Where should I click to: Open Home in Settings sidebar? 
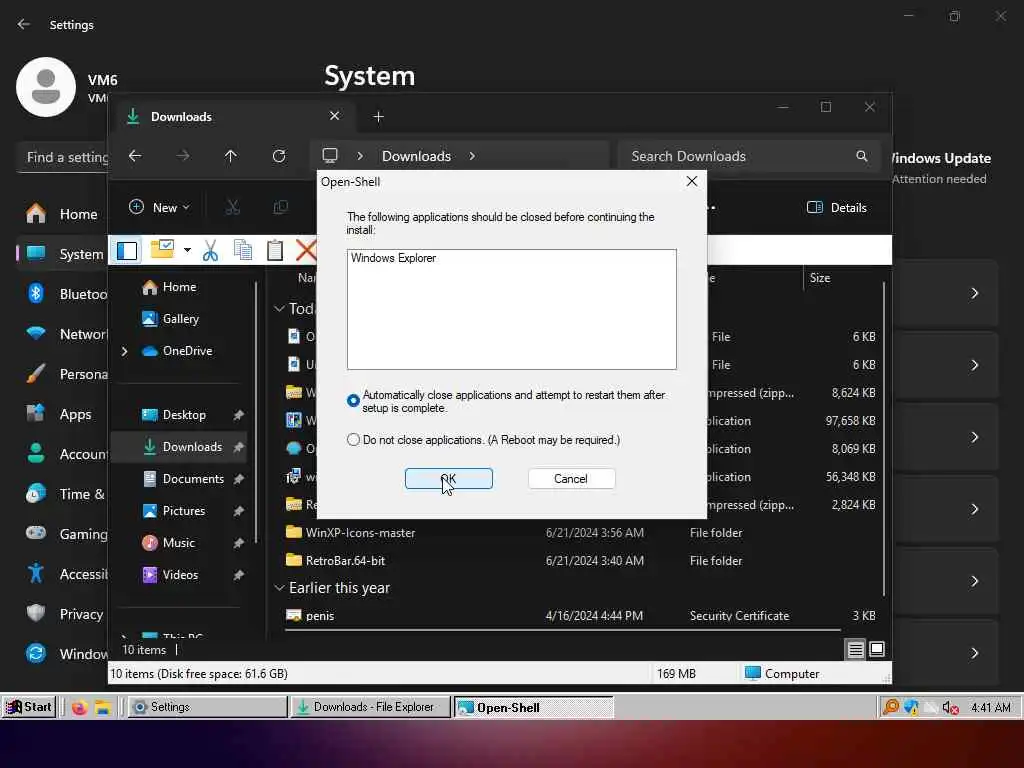(x=61, y=214)
